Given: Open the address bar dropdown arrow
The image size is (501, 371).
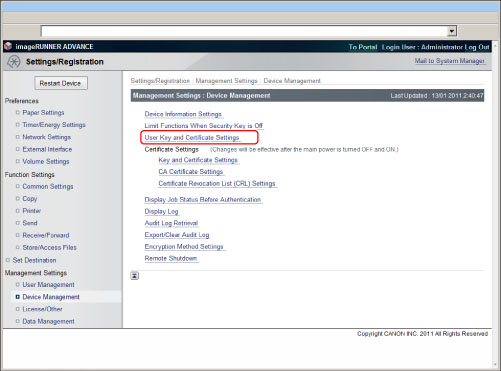Looking at the screenshot, I should click(x=452, y=31).
